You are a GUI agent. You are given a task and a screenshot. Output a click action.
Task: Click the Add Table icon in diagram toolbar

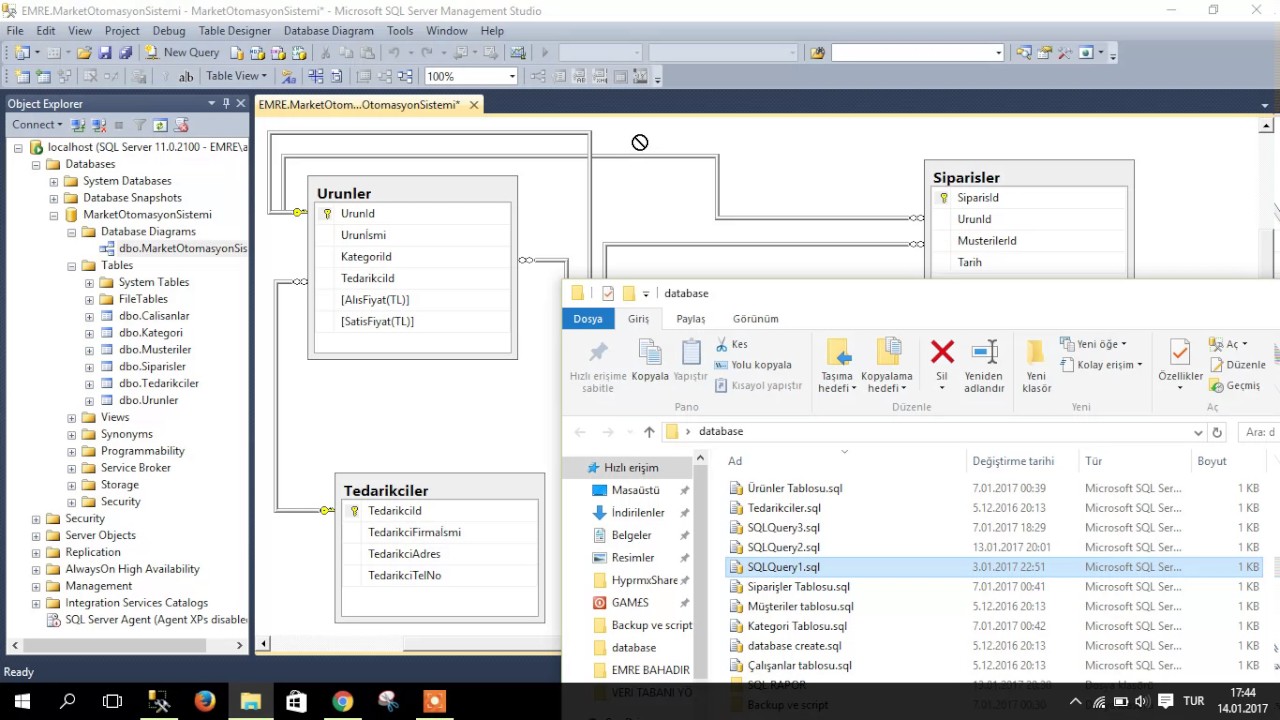click(44, 76)
